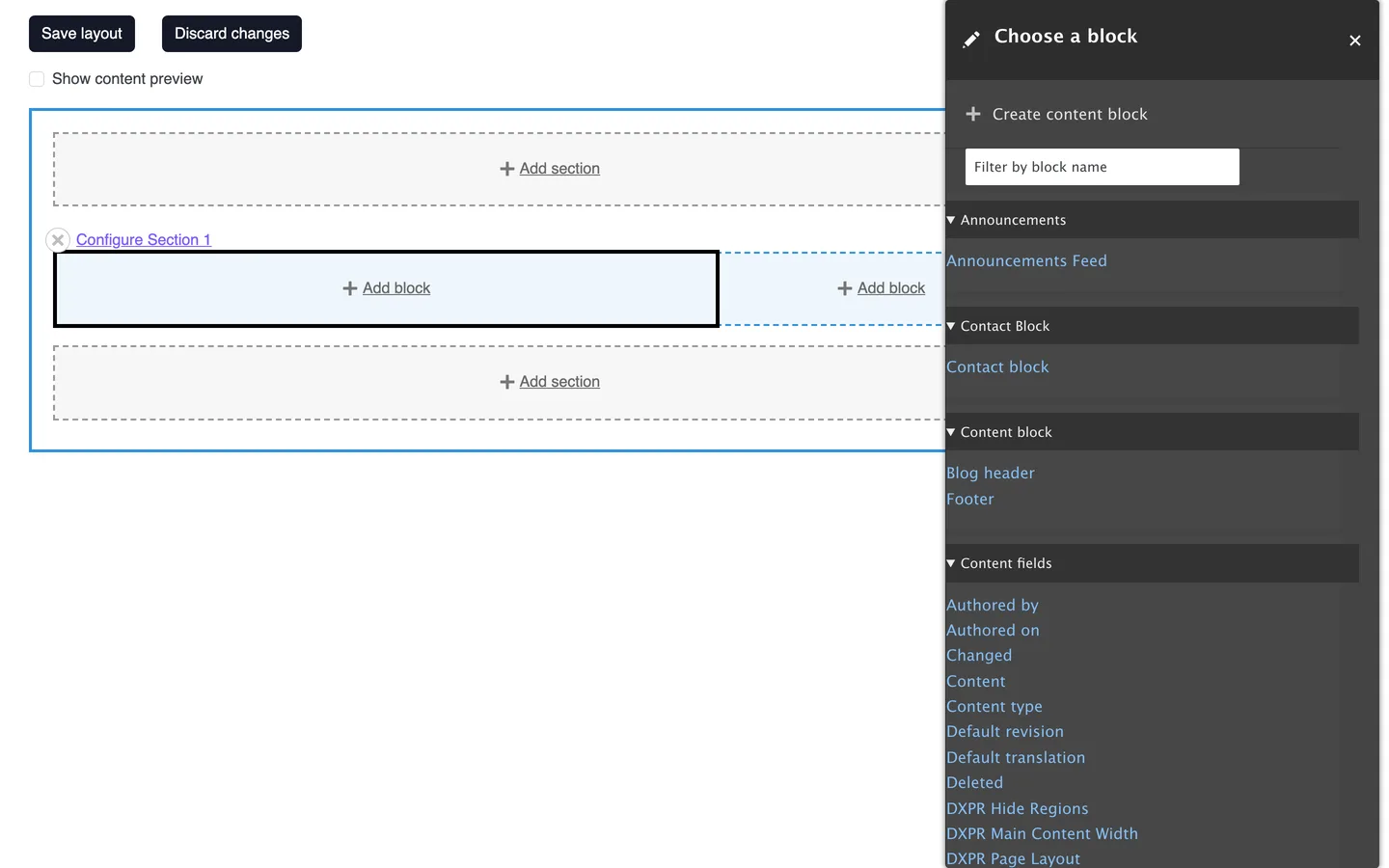The image size is (1389, 868).
Task: Remove Section 1 with the X icon
Action: (58, 240)
